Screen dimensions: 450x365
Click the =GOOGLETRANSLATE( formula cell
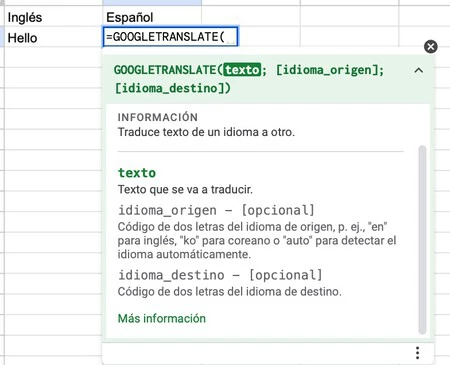170,36
